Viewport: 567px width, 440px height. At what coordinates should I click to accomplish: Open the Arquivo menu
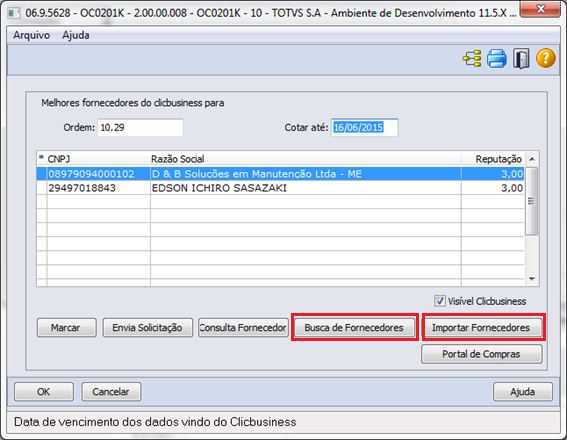coord(31,35)
